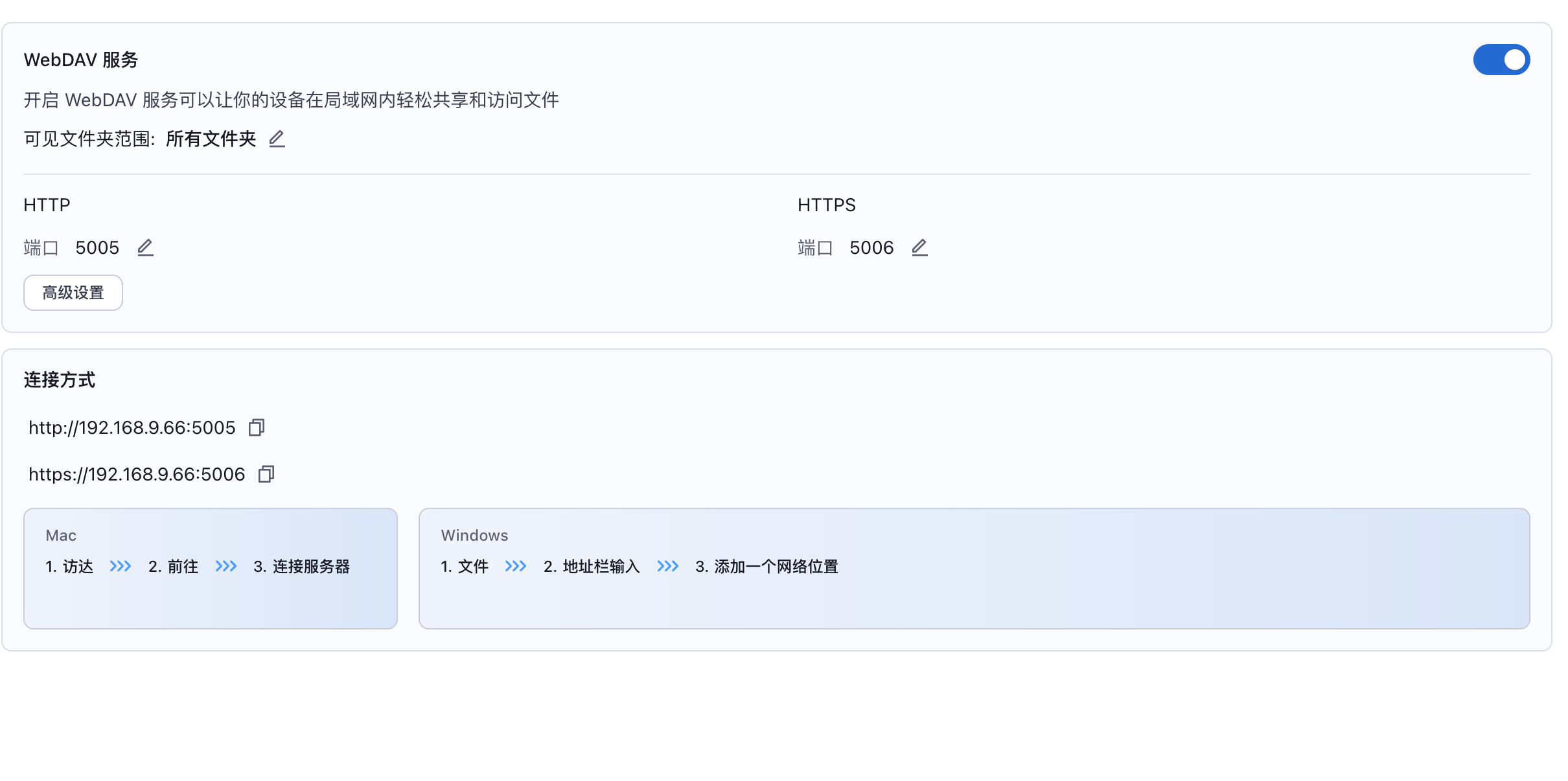Click the HTTP port value 5005

click(97, 247)
